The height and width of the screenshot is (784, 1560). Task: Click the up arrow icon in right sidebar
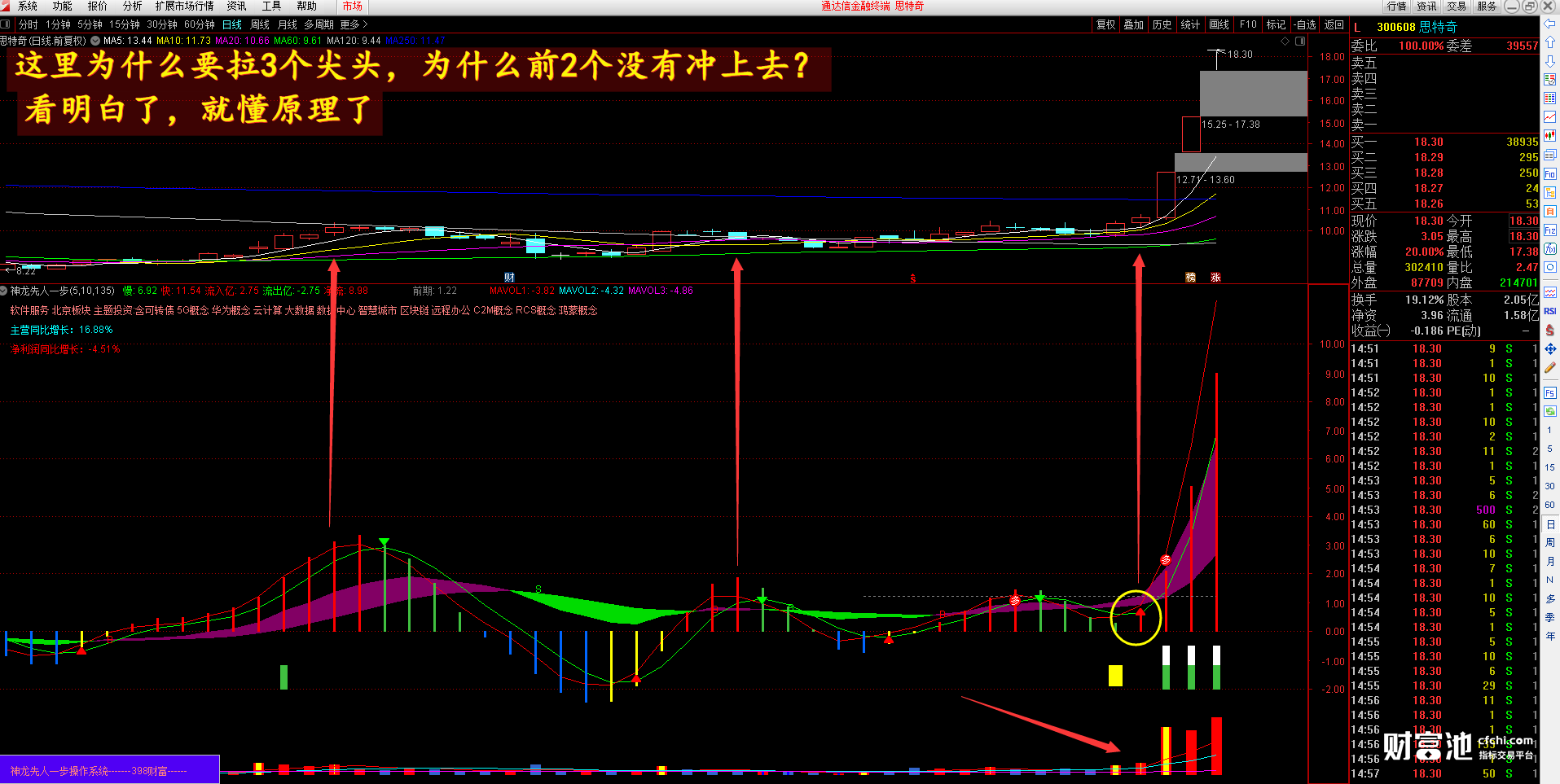click(1549, 42)
